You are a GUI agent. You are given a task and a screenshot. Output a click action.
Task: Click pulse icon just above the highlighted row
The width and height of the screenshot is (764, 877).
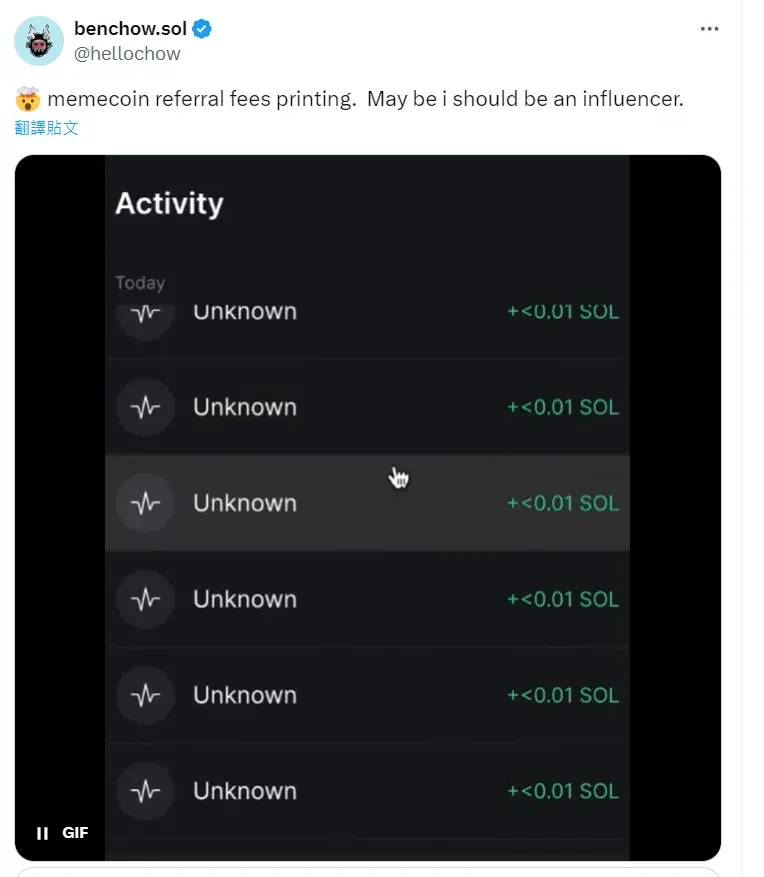pos(146,407)
